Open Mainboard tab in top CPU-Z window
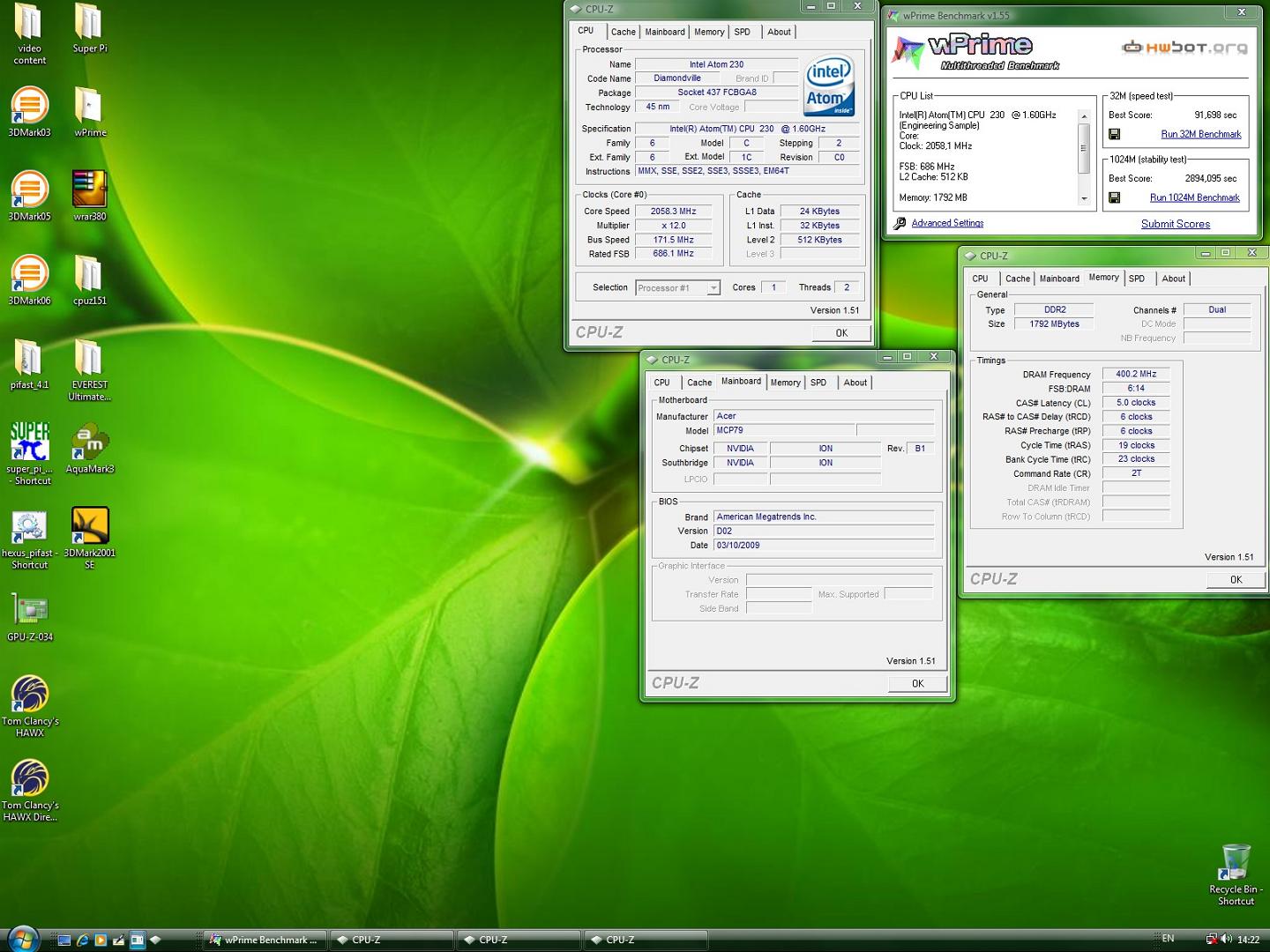Screen dimensions: 1270x952 click(665, 32)
